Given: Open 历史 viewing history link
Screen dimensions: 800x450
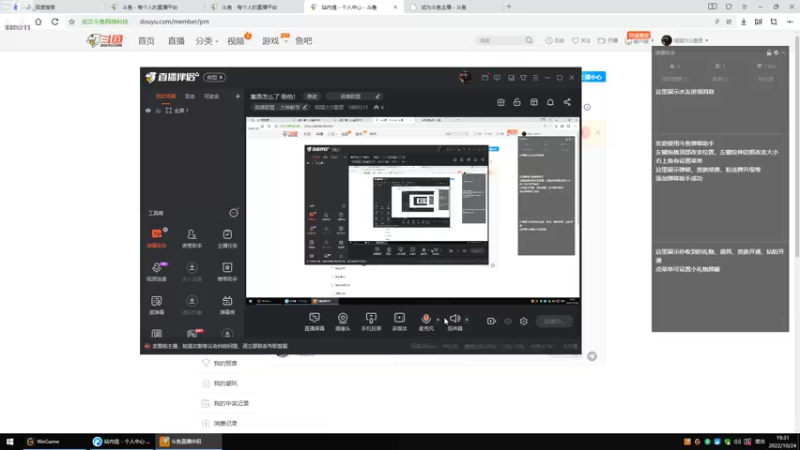Looking at the screenshot, I should [x=555, y=40].
